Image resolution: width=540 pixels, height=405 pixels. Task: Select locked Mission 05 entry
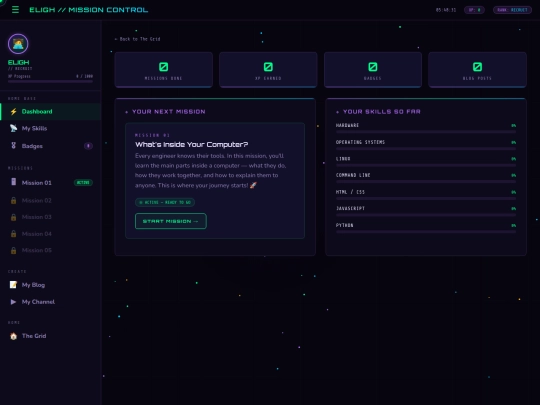click(51, 250)
